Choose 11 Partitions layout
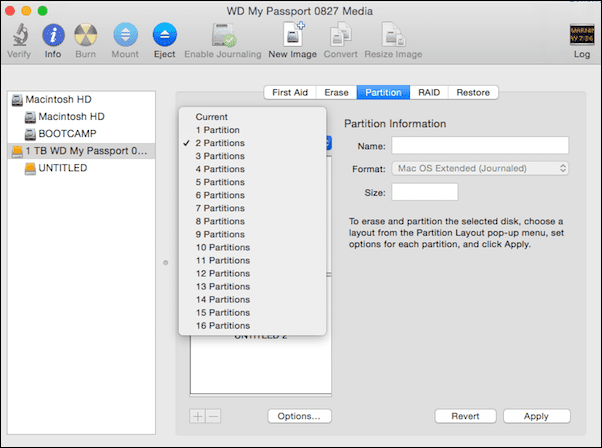This screenshot has height=448, width=602. pyautogui.click(x=253, y=260)
